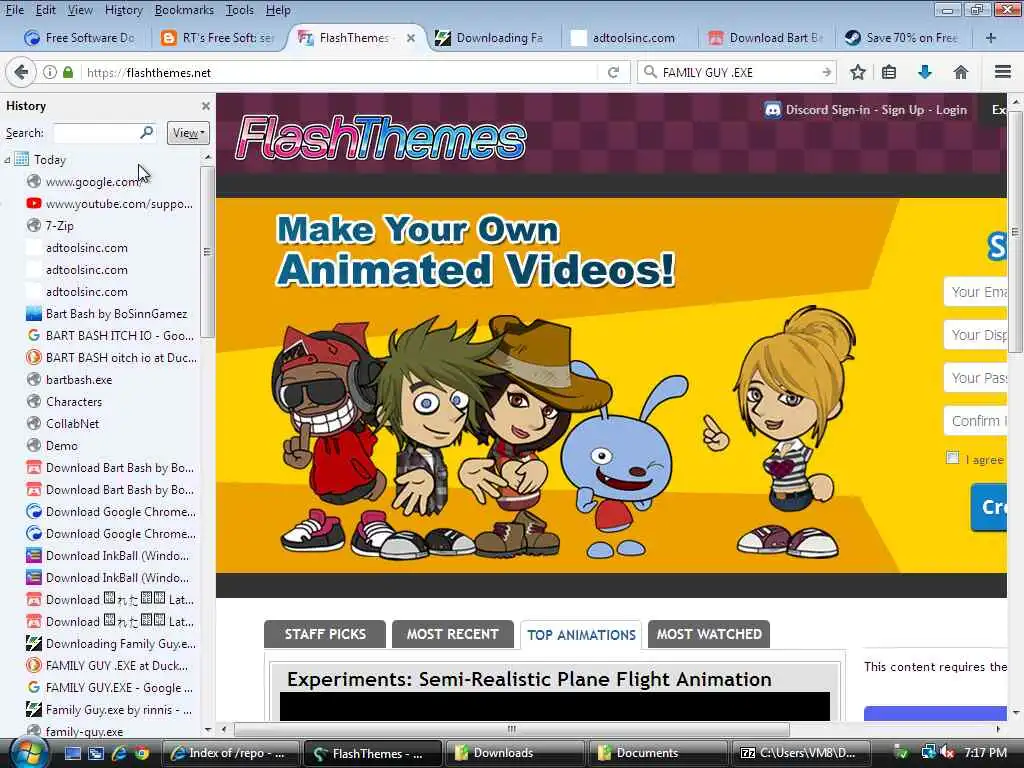Open the 7-Zip history entry

point(50,226)
